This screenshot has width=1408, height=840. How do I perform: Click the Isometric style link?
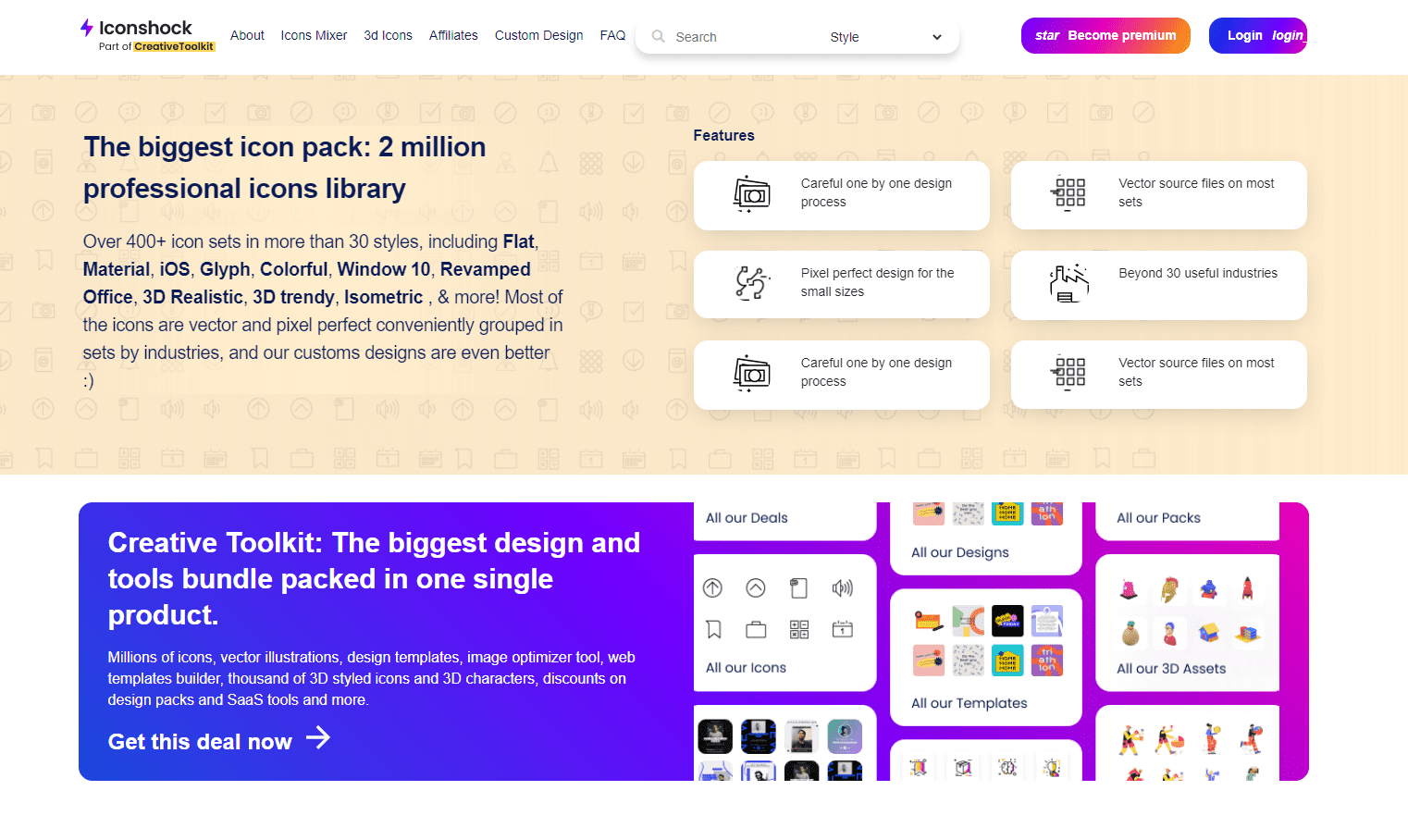[384, 297]
